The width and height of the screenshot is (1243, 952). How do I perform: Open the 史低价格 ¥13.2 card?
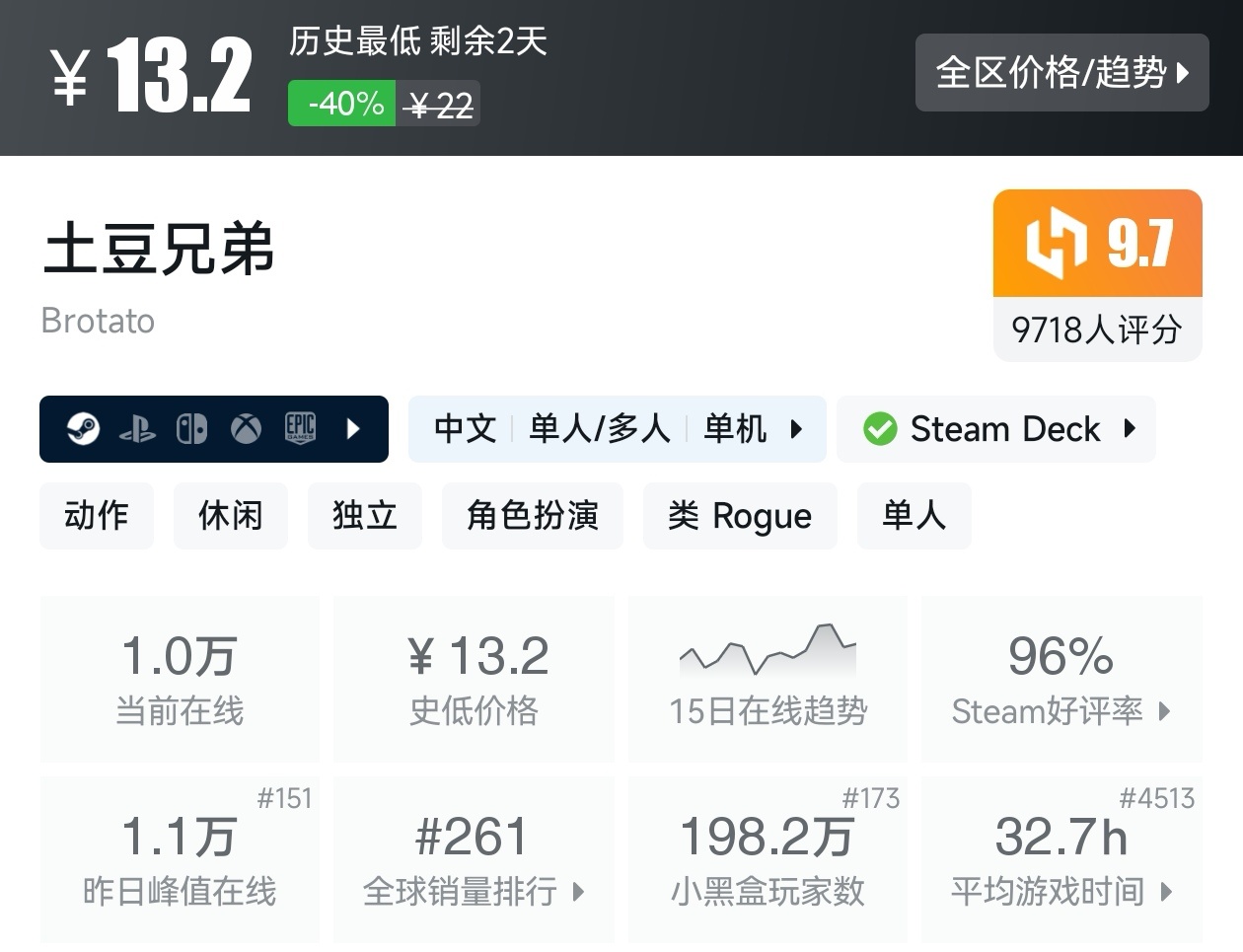point(475,679)
